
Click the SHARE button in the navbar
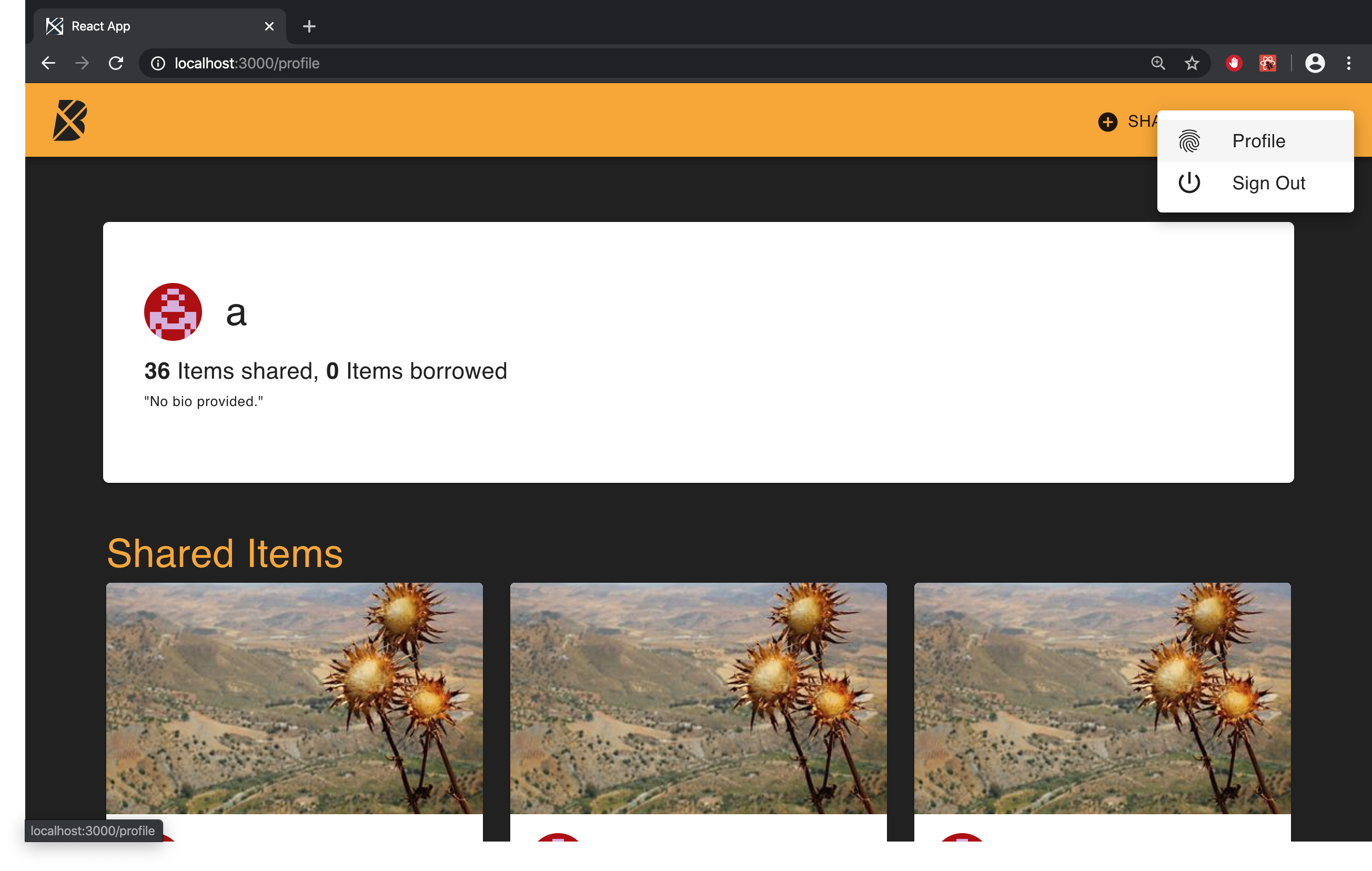(x=1134, y=121)
